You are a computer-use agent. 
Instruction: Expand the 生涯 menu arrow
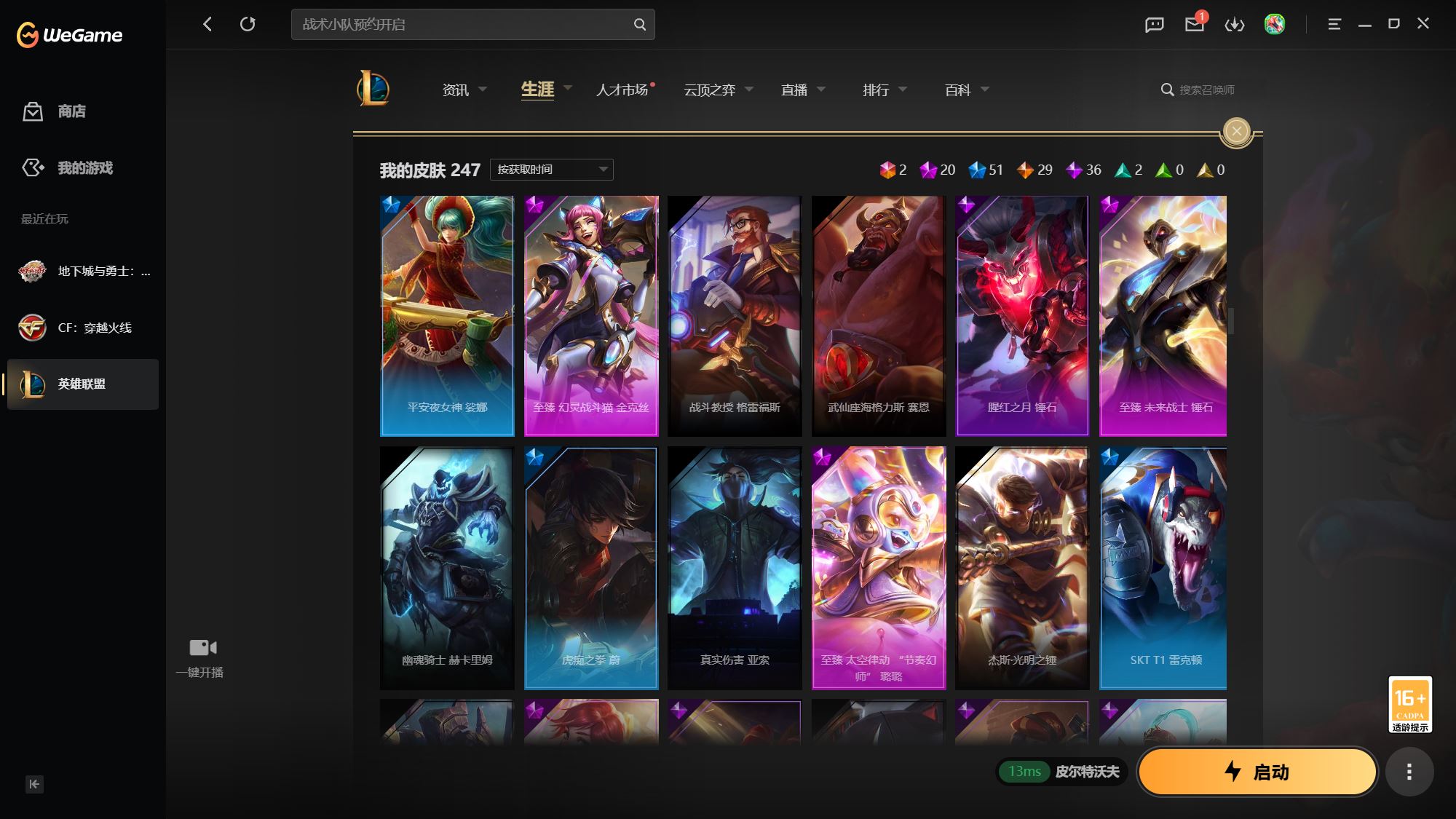point(568,88)
